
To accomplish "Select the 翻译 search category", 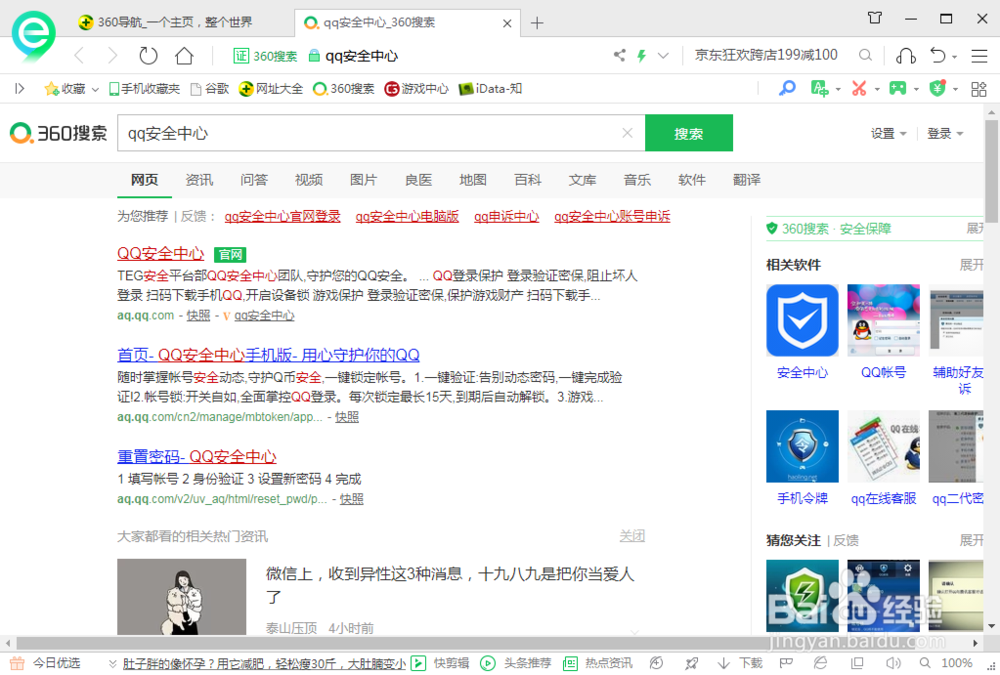I will (x=747, y=180).
